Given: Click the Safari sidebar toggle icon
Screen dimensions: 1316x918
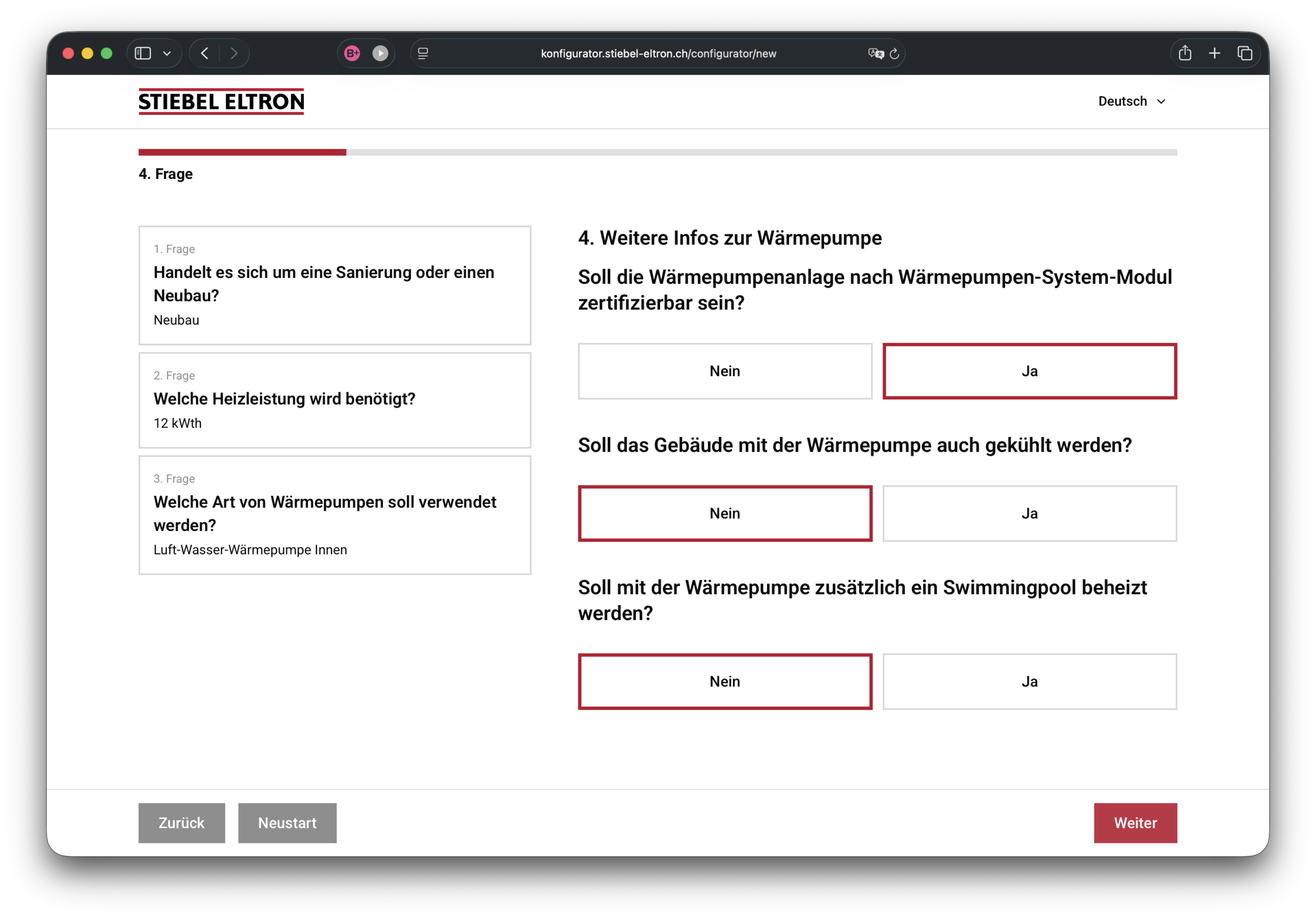Looking at the screenshot, I should tap(143, 53).
